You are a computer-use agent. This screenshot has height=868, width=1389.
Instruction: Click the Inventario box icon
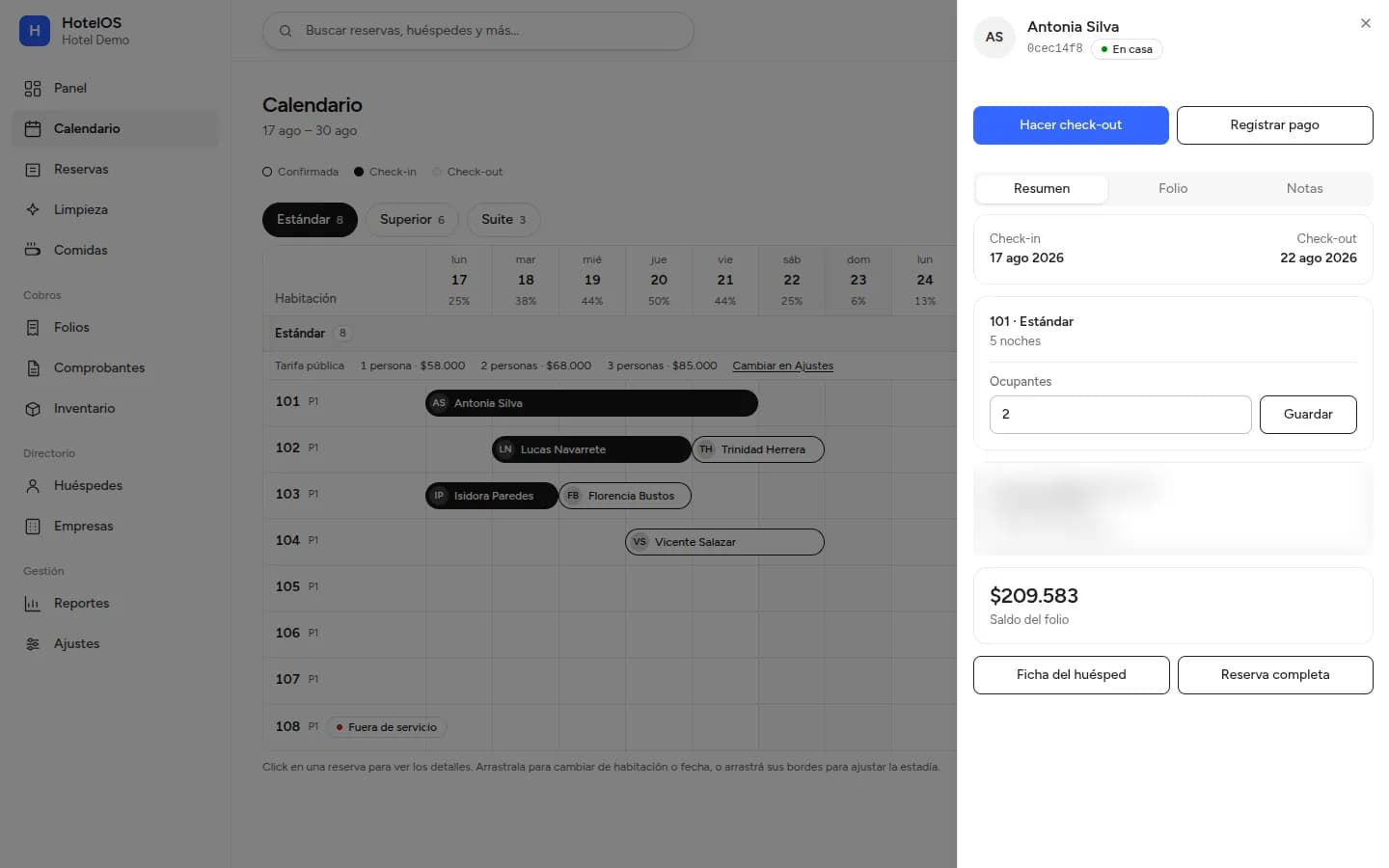coord(33,409)
